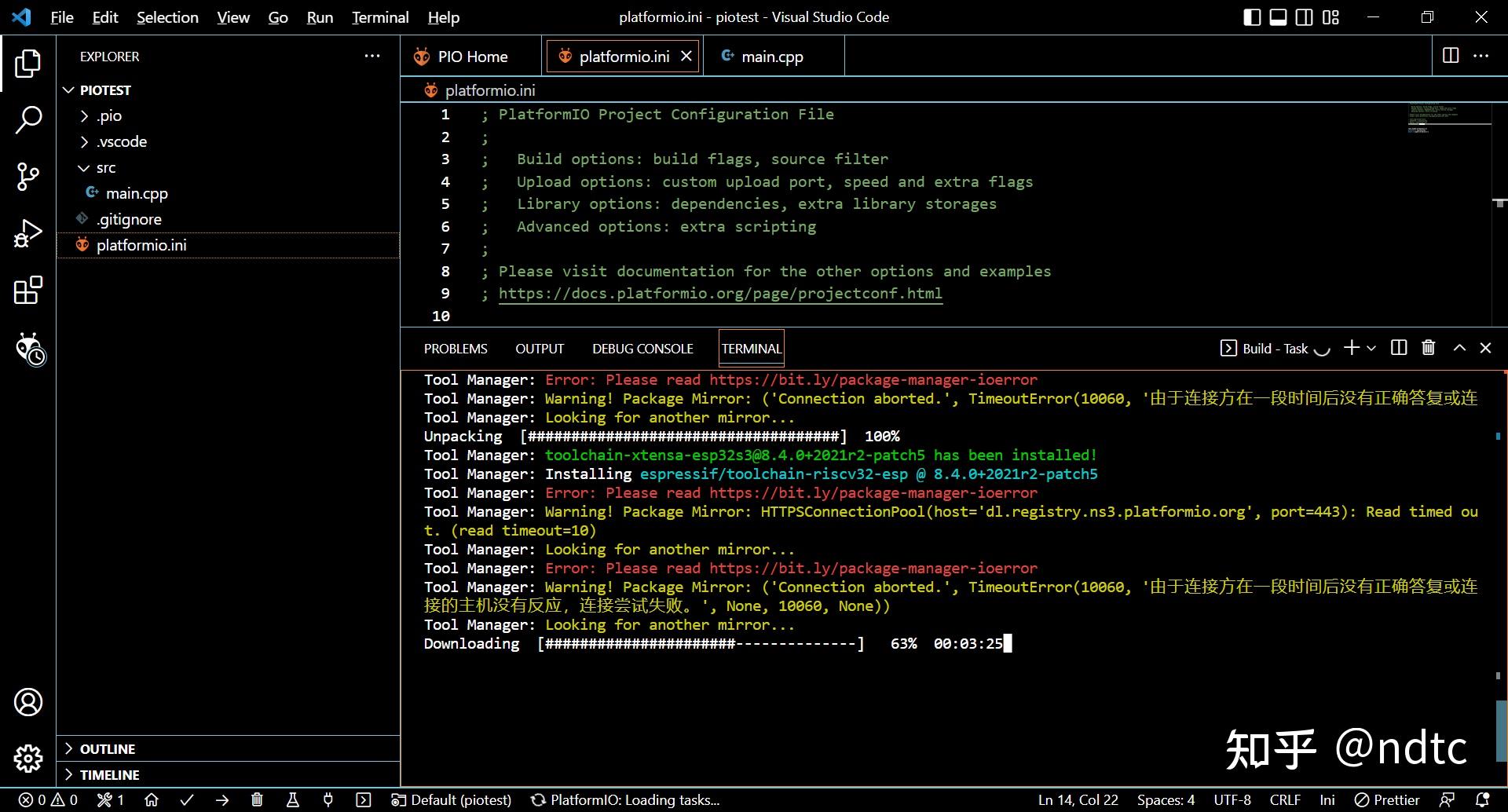Viewport: 1508px width, 812px height.
Task: Click the Default (piotest) environment switcher
Action: point(452,799)
